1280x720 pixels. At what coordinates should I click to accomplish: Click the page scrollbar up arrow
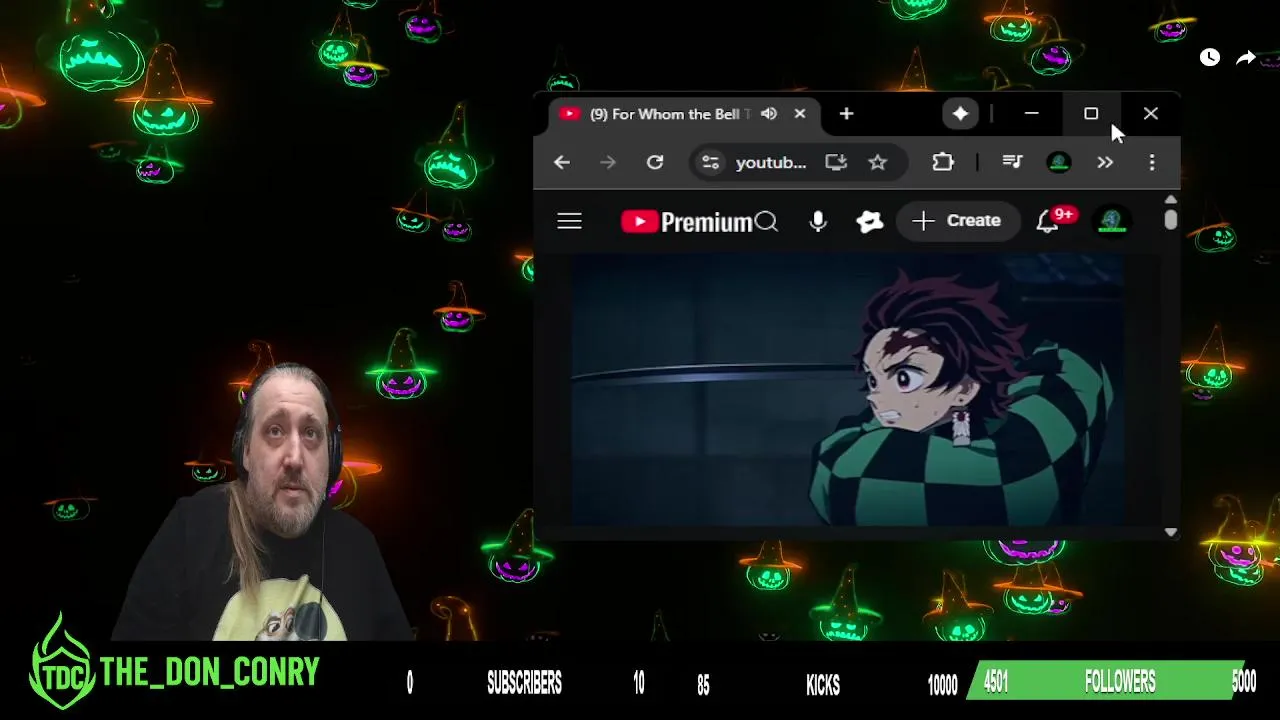point(1171,200)
